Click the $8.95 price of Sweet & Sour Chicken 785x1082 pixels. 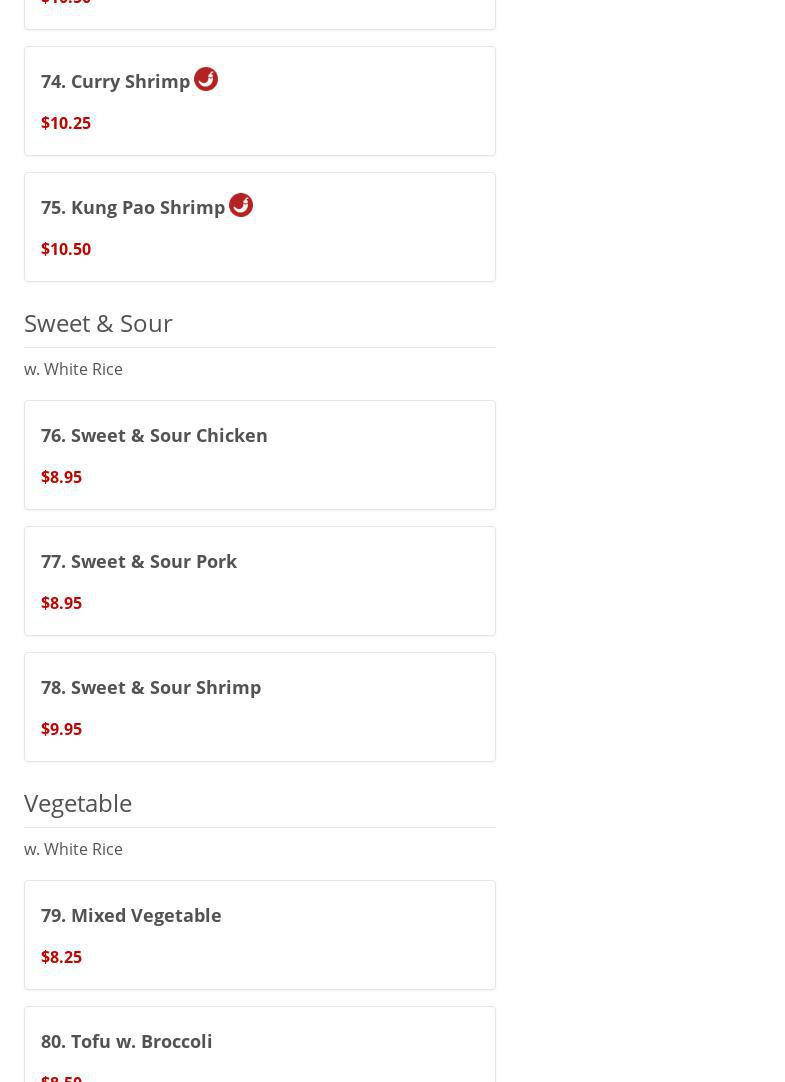tap(62, 477)
